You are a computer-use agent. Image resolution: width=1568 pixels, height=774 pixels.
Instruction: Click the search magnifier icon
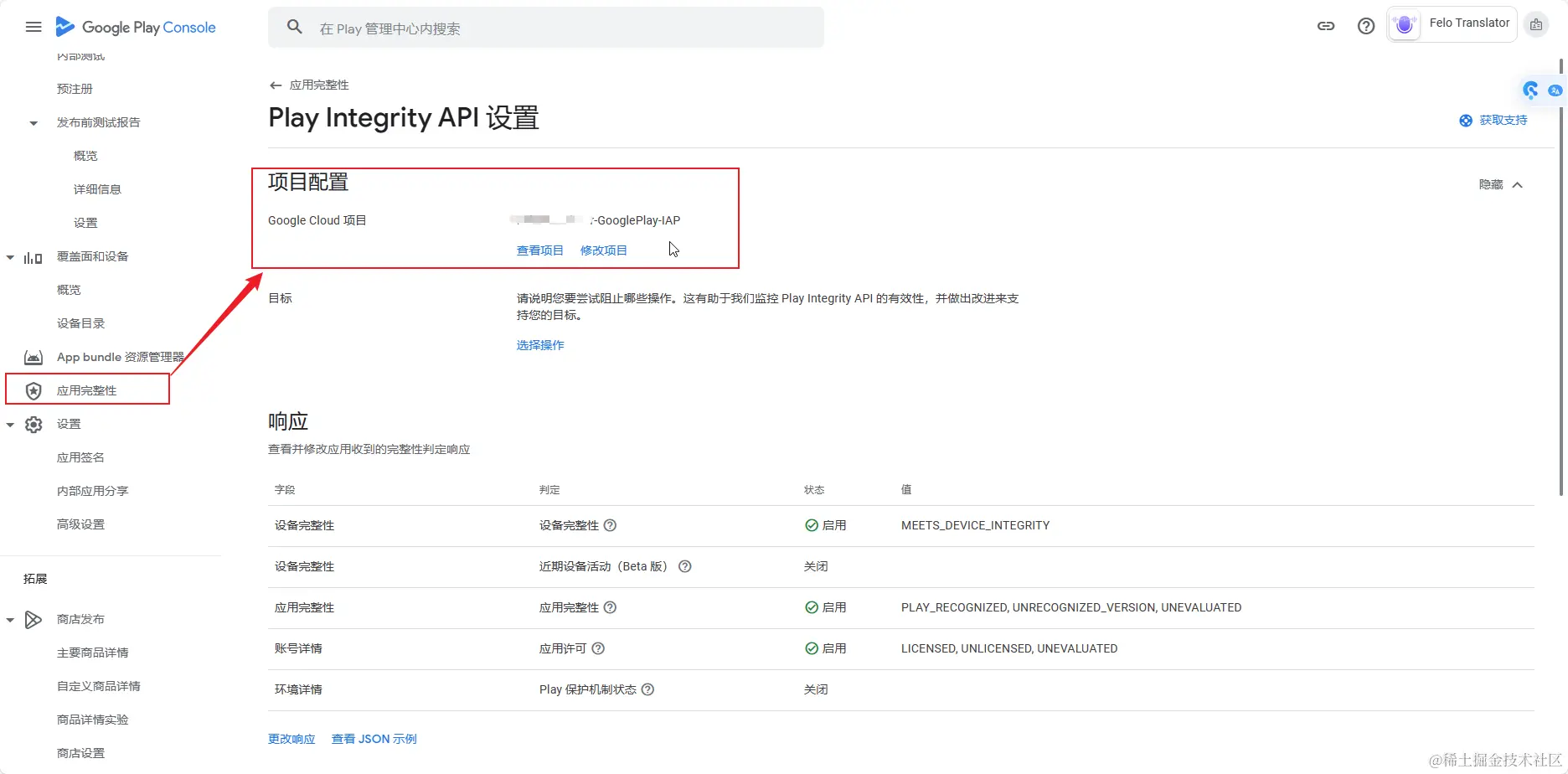(295, 27)
